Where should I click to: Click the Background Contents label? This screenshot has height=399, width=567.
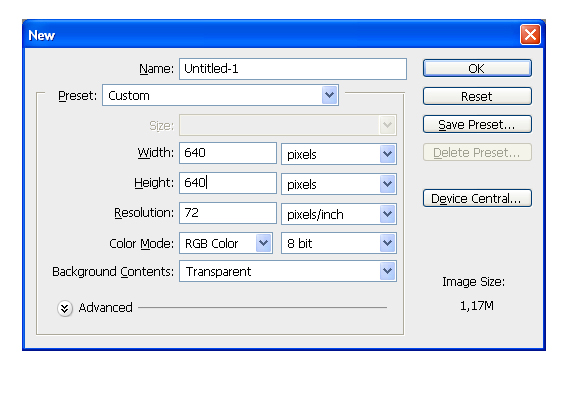point(113,272)
